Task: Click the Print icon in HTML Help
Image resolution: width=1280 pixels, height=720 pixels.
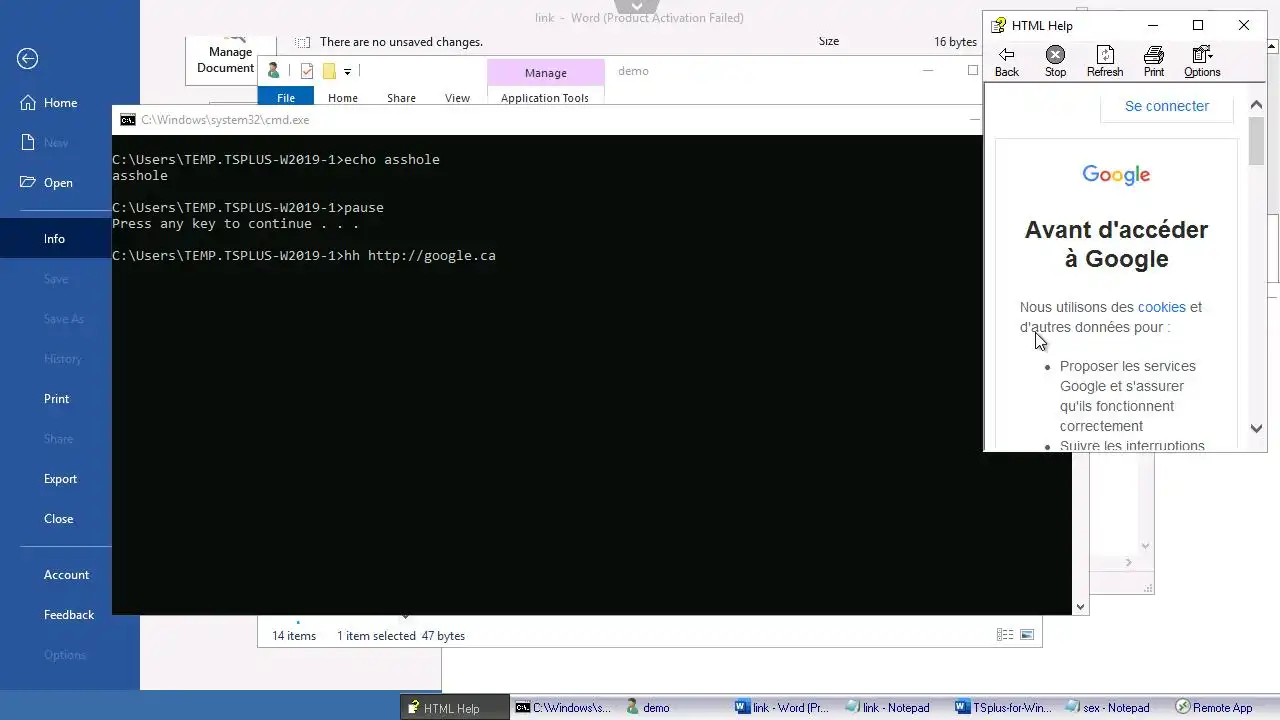Action: coord(1154,61)
